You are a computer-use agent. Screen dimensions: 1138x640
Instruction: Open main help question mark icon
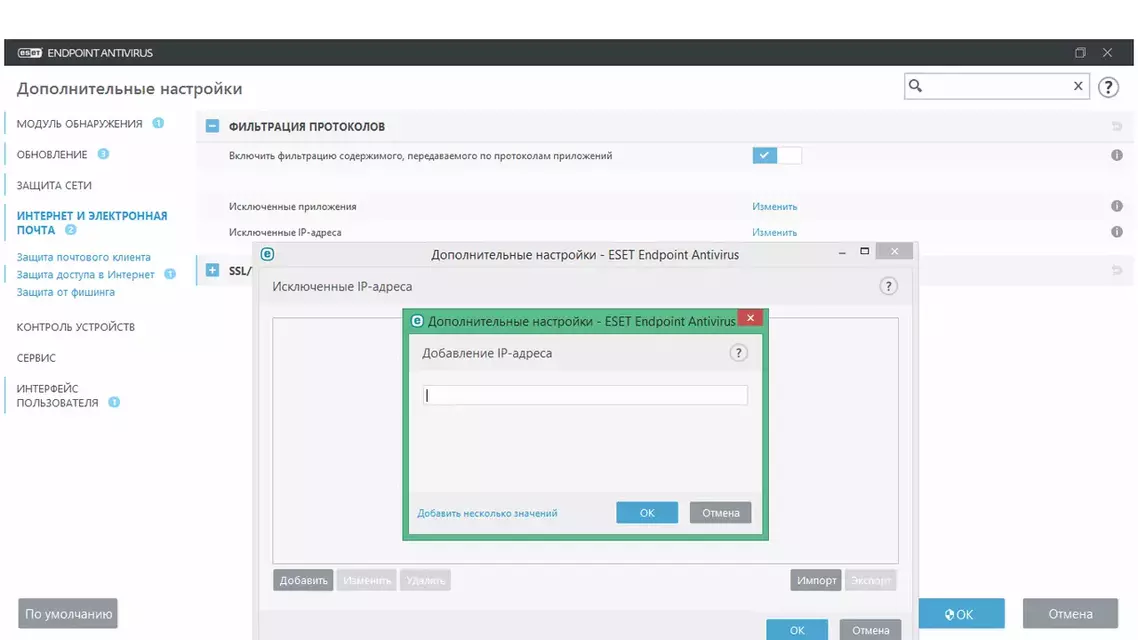pyautogui.click(x=1108, y=87)
